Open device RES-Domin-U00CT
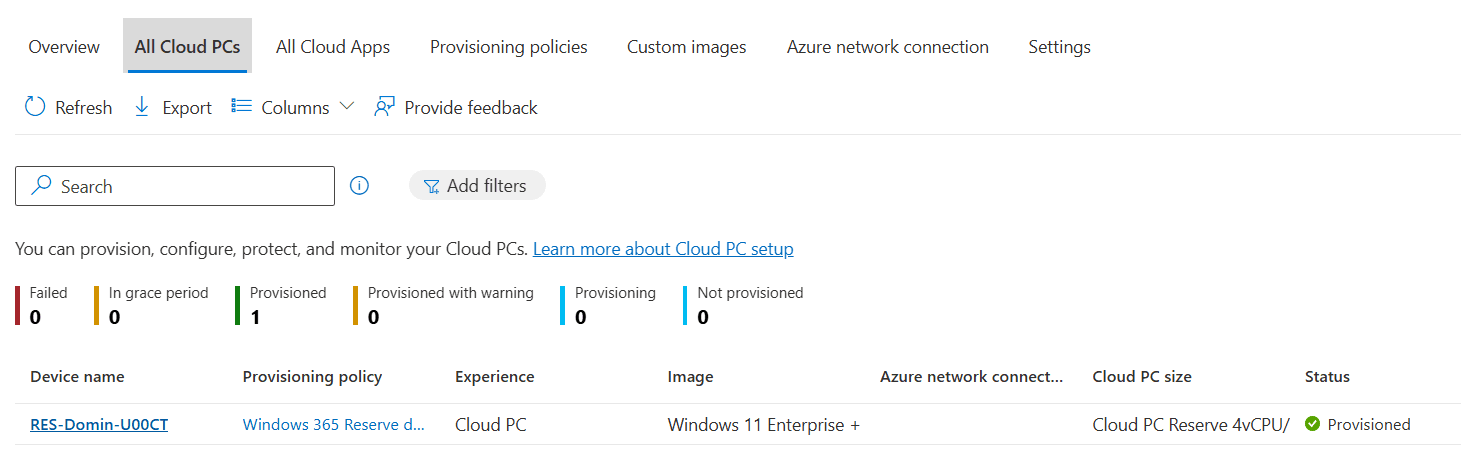Image resolution: width=1461 pixels, height=473 pixels. [x=99, y=424]
